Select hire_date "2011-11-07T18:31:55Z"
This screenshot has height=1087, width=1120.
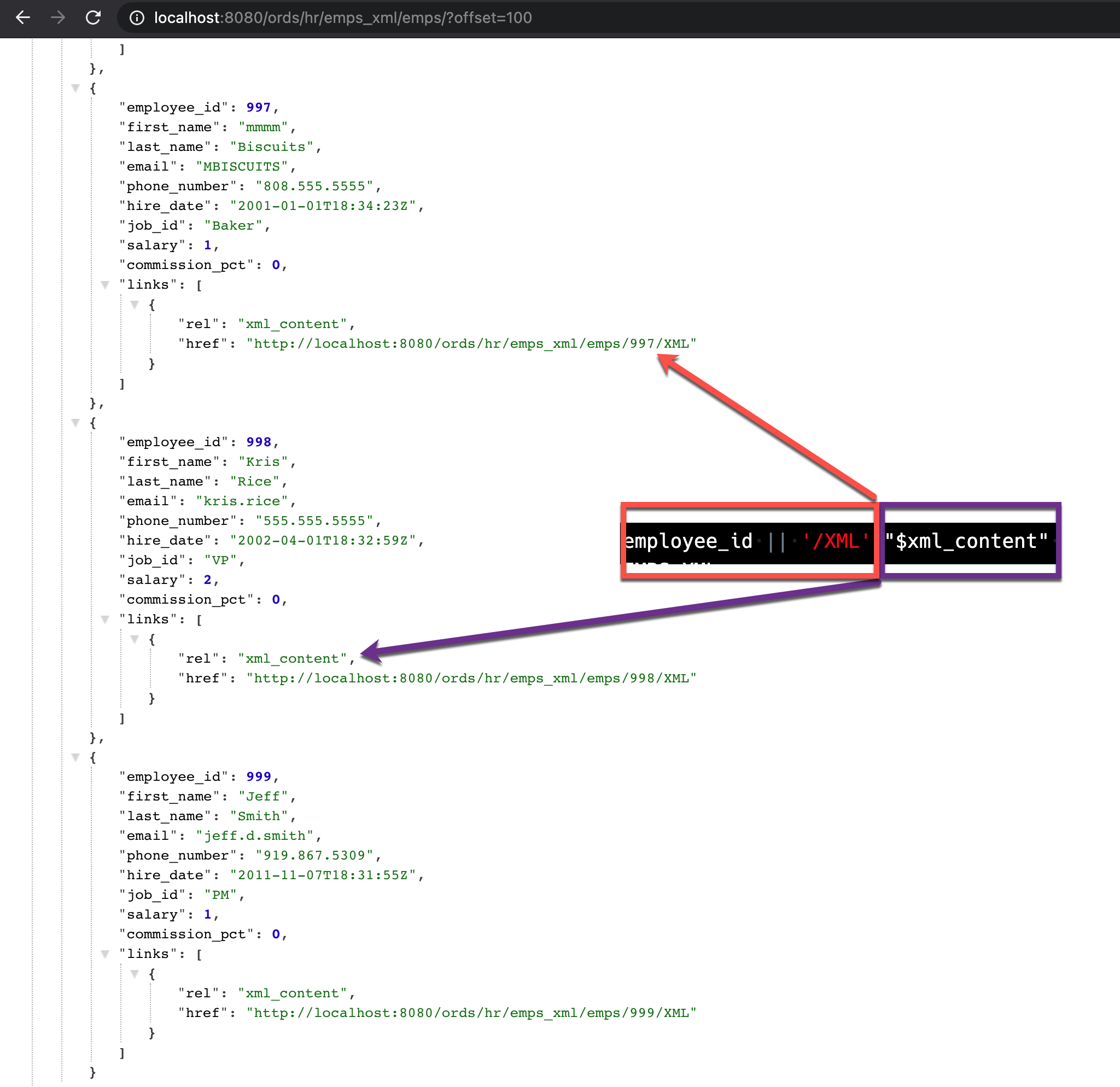[x=323, y=875]
